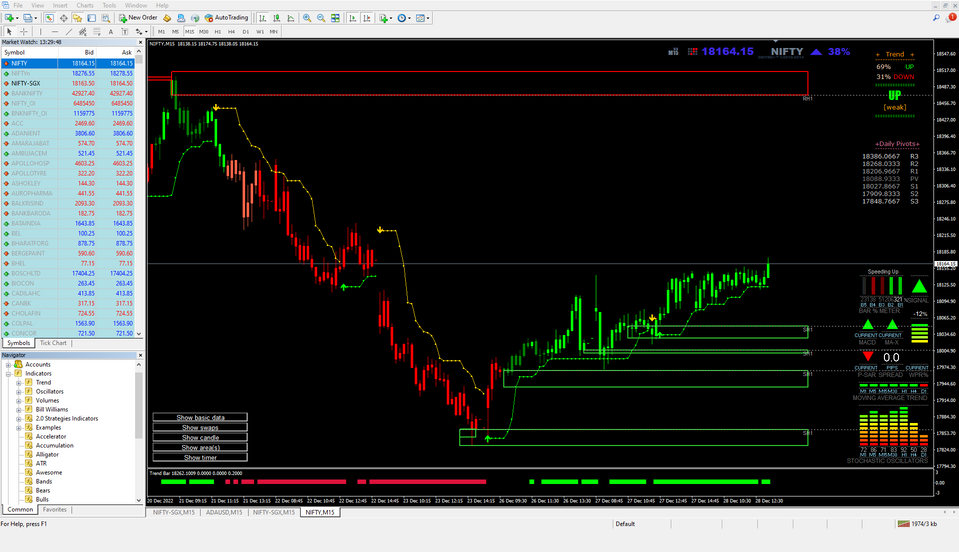Toggle chart shift from right border
This screenshot has height=552, width=959.
pyautogui.click(x=367, y=18)
